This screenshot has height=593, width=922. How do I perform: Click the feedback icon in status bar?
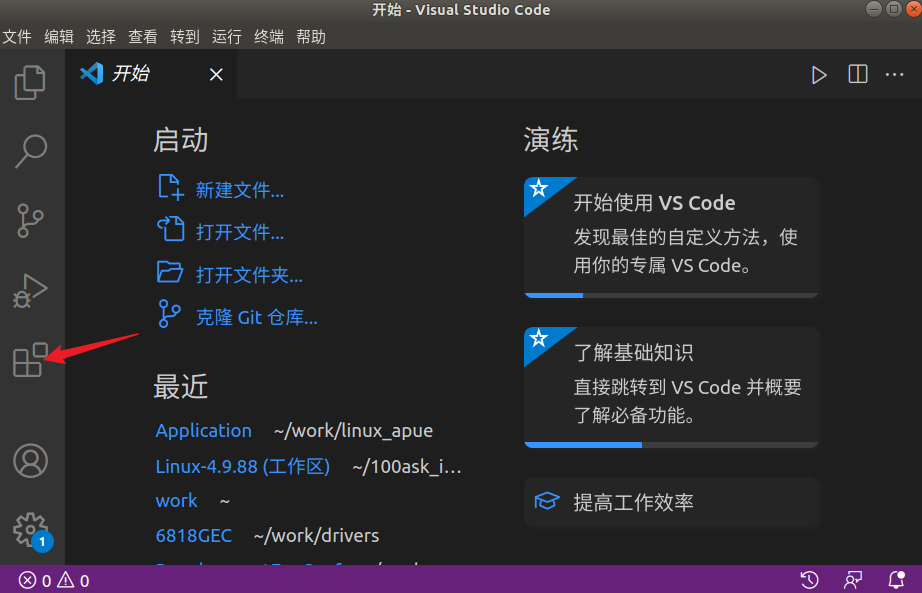point(853,580)
